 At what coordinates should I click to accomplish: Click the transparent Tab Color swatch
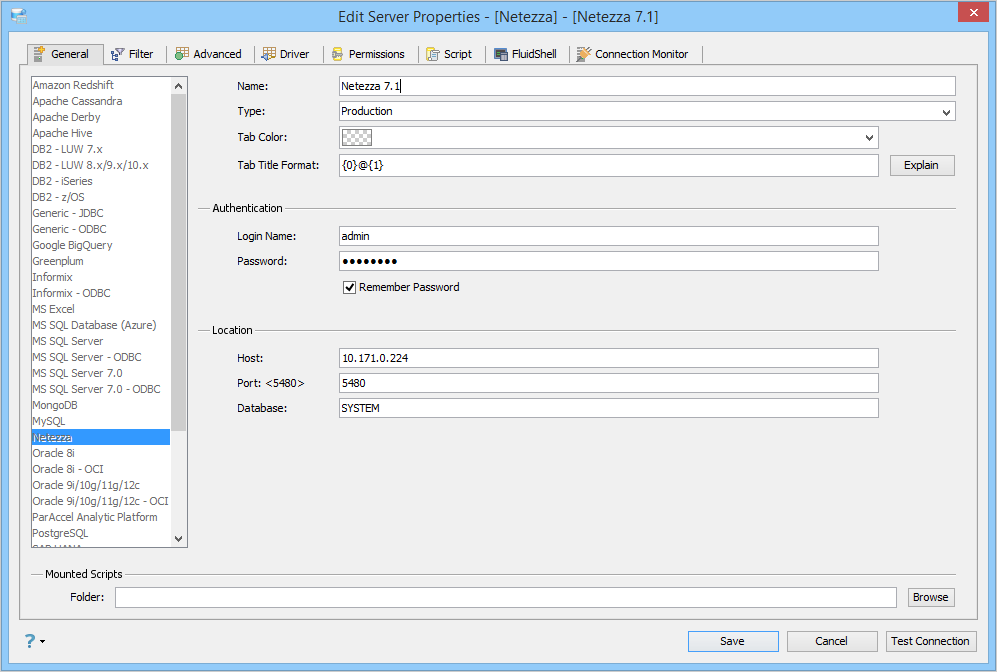point(357,137)
